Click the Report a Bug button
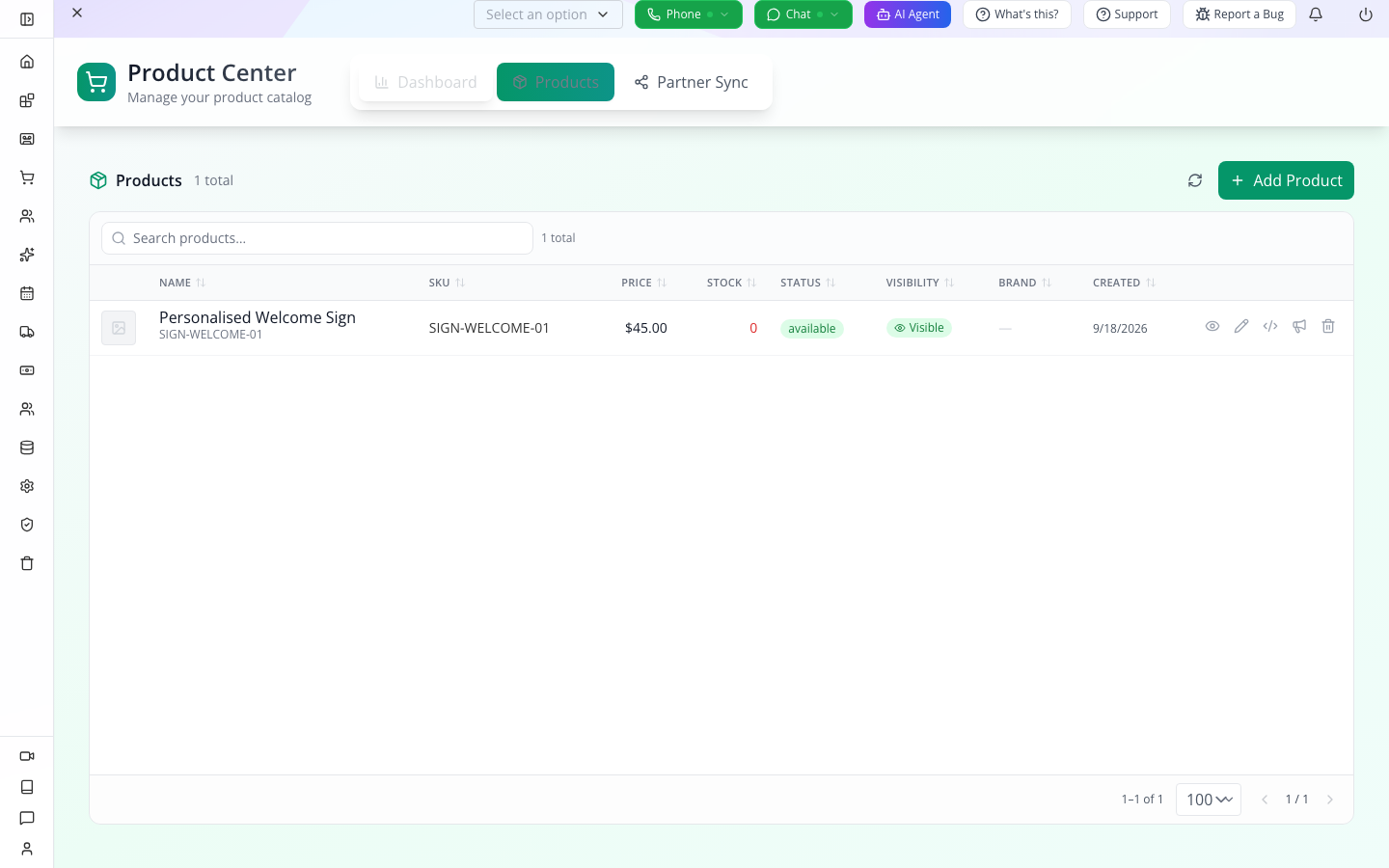The height and width of the screenshot is (868, 1389). click(1239, 14)
